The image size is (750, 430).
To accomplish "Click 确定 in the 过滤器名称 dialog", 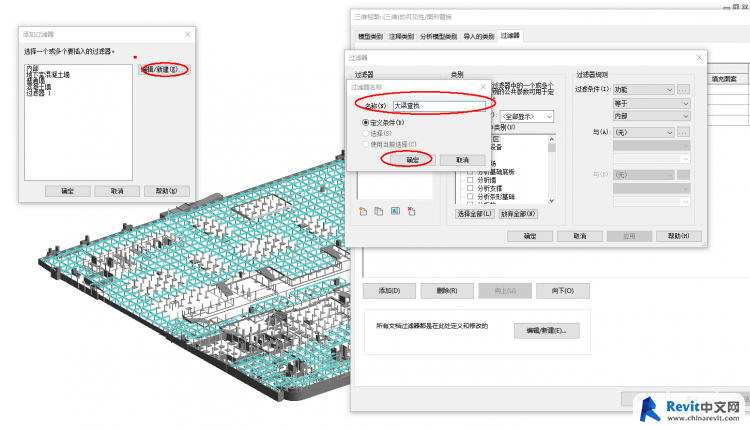I will 412,160.
